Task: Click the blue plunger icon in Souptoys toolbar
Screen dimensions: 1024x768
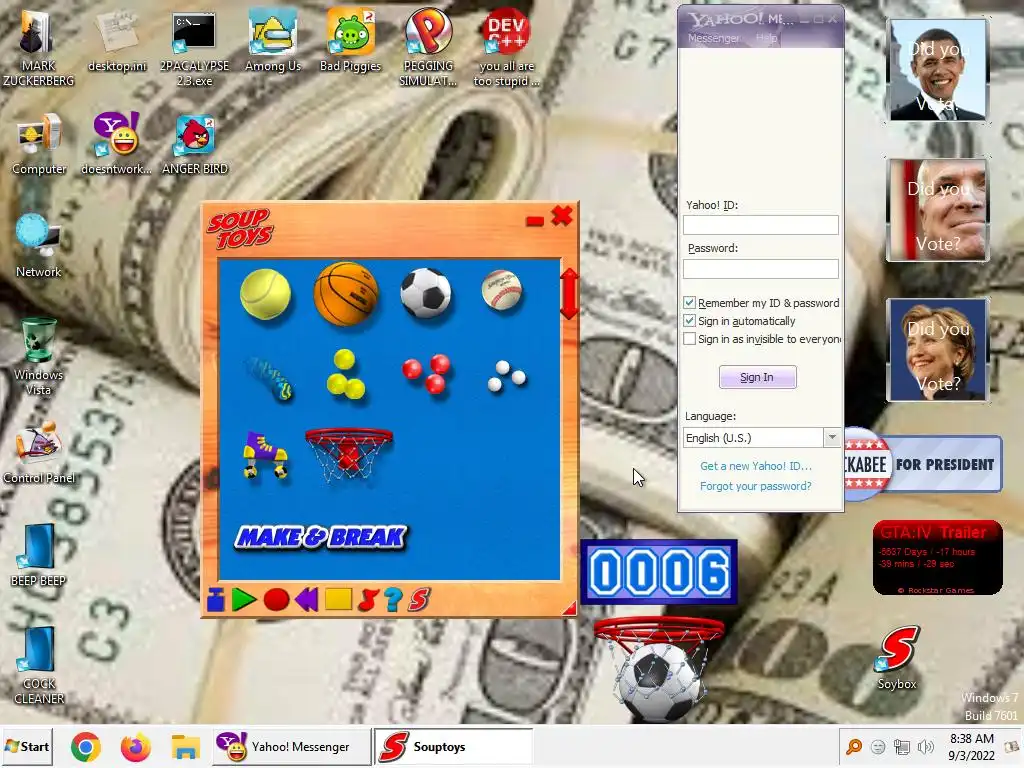Action: (x=216, y=600)
